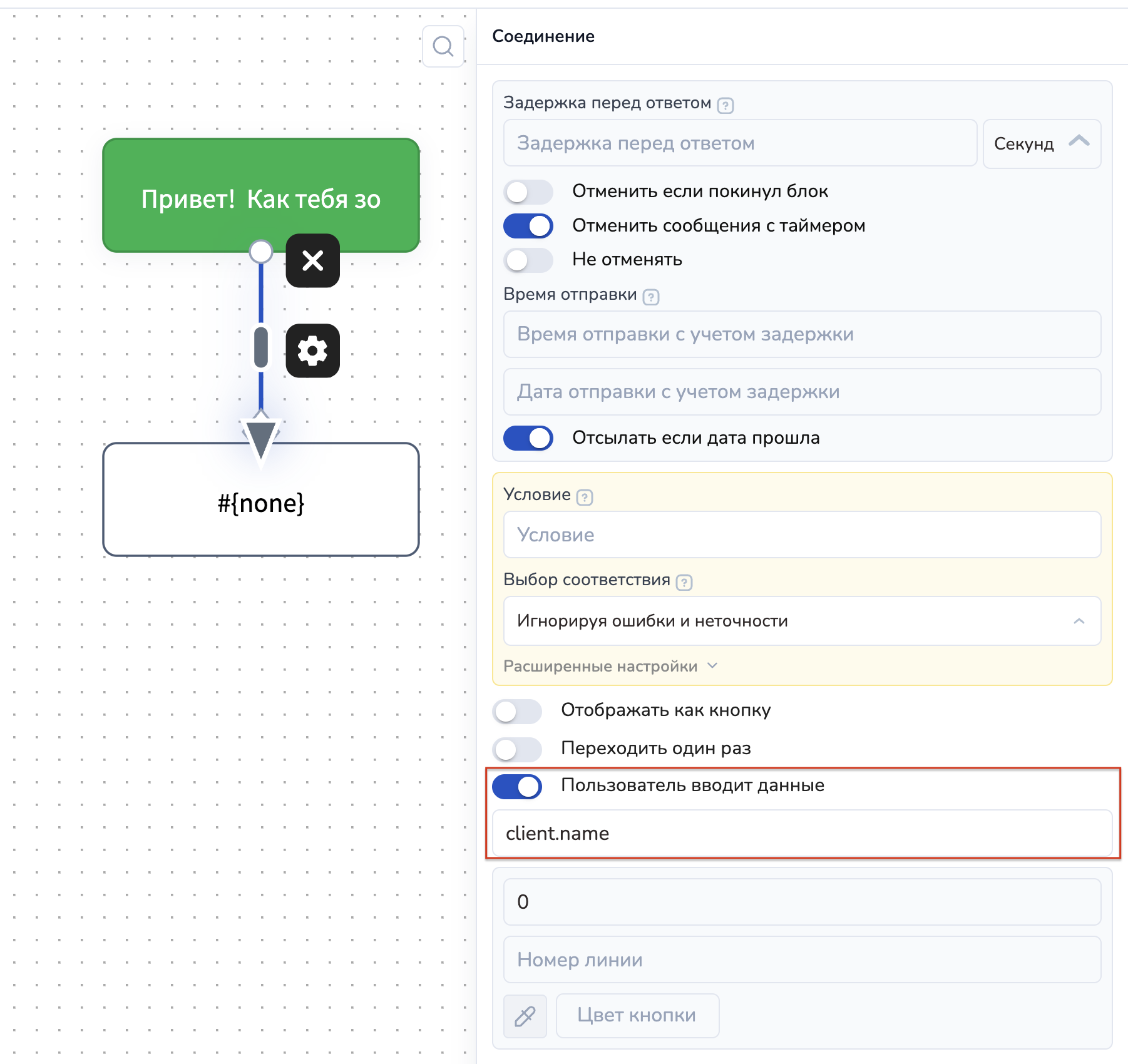The height and width of the screenshot is (1064, 1128).
Task: Click the canvas search magnifier icon
Action: point(443,46)
